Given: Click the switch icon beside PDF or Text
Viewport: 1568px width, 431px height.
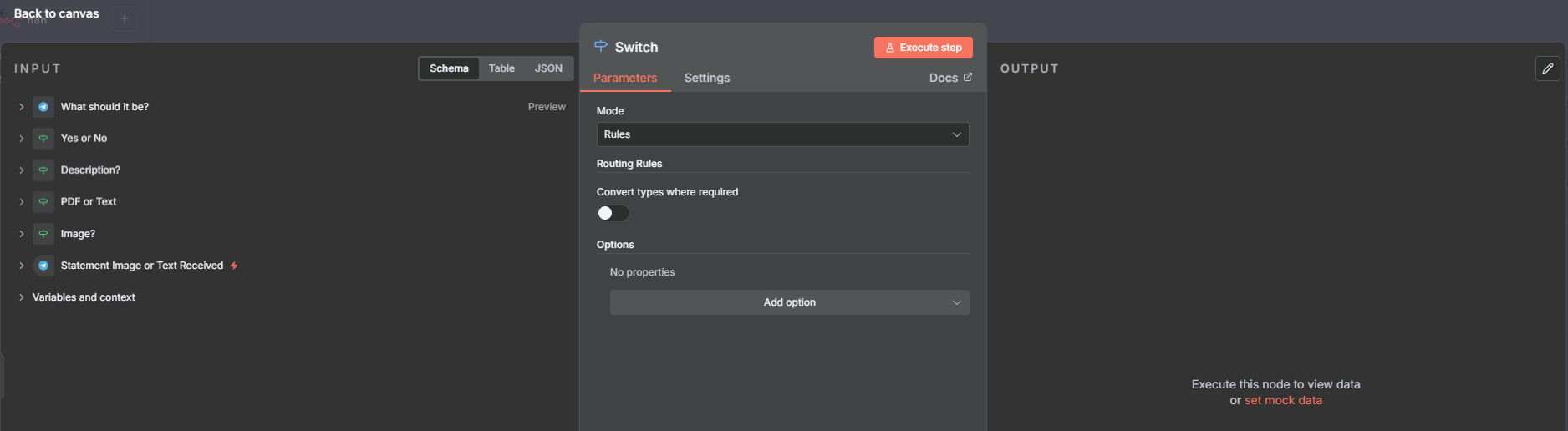Looking at the screenshot, I should click(x=43, y=202).
